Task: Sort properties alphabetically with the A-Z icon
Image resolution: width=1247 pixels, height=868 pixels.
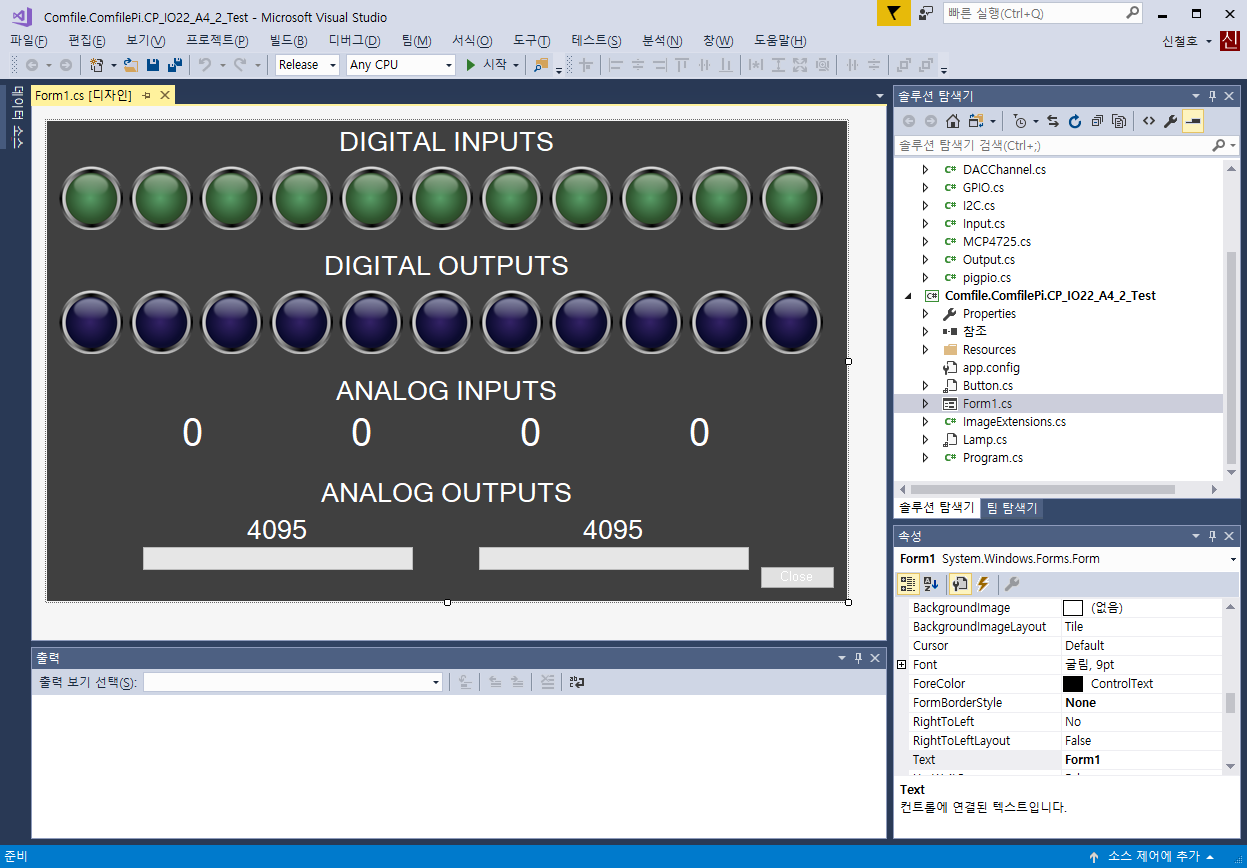Action: pos(931,584)
